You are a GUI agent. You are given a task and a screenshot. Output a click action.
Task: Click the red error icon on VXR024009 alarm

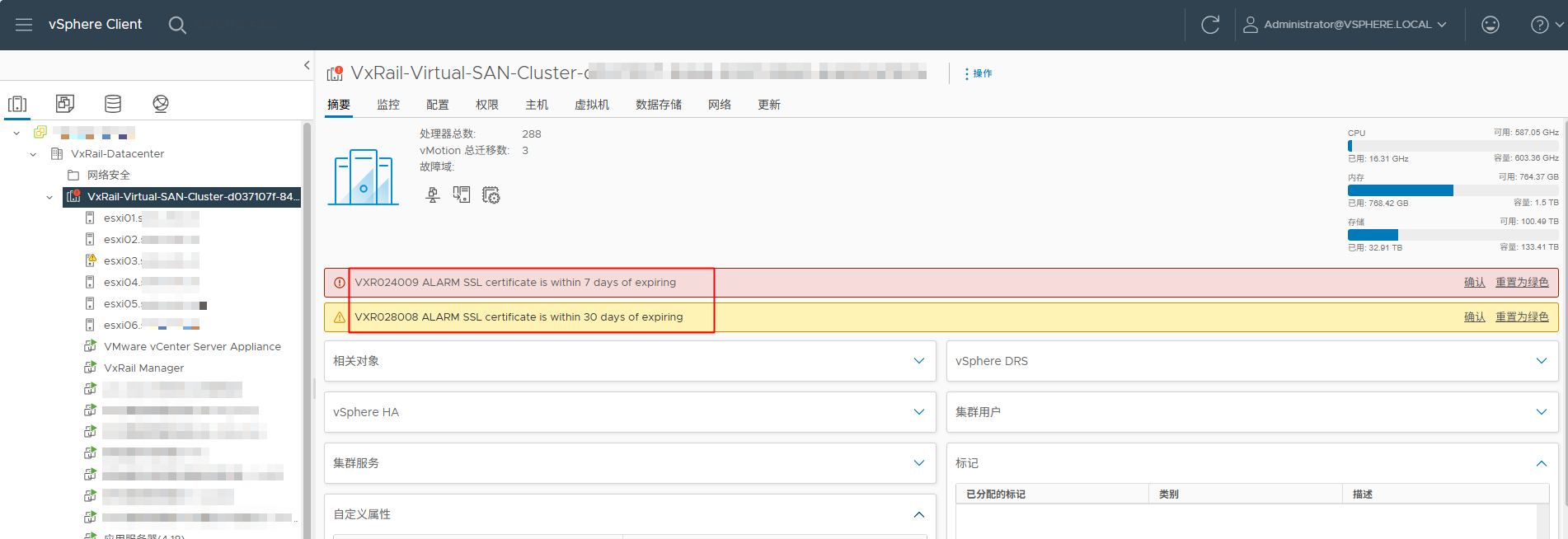pyautogui.click(x=339, y=283)
